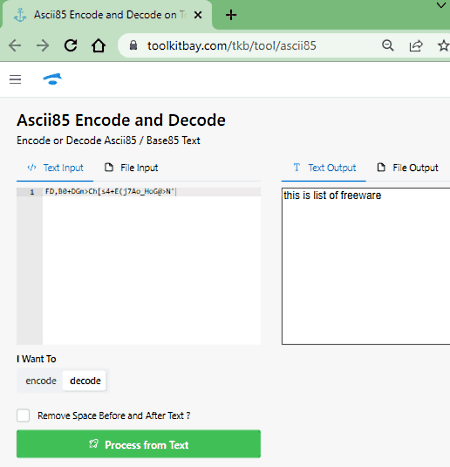Switch to the File Output tab

click(407, 168)
